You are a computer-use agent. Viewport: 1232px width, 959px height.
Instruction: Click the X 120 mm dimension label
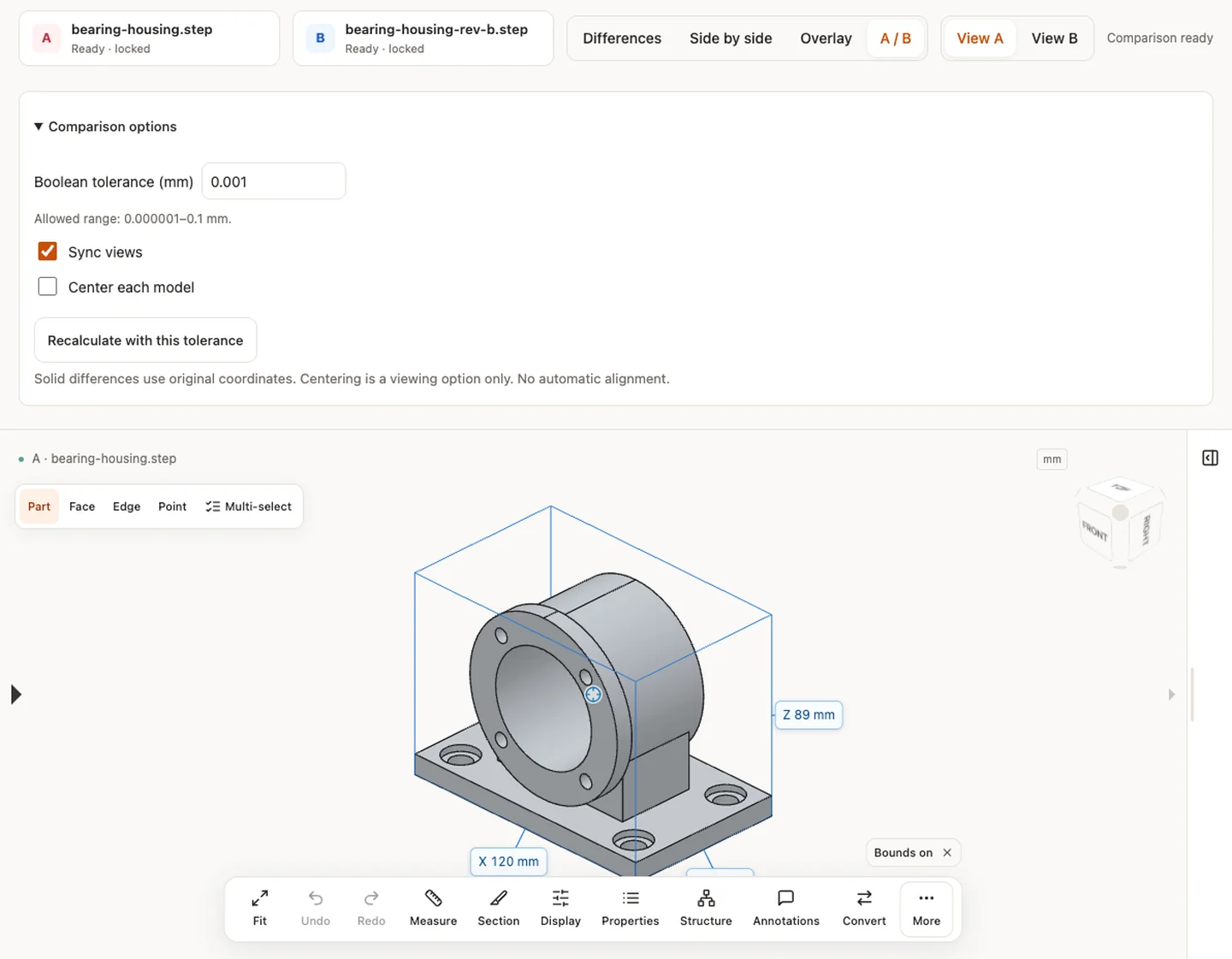pos(508,861)
